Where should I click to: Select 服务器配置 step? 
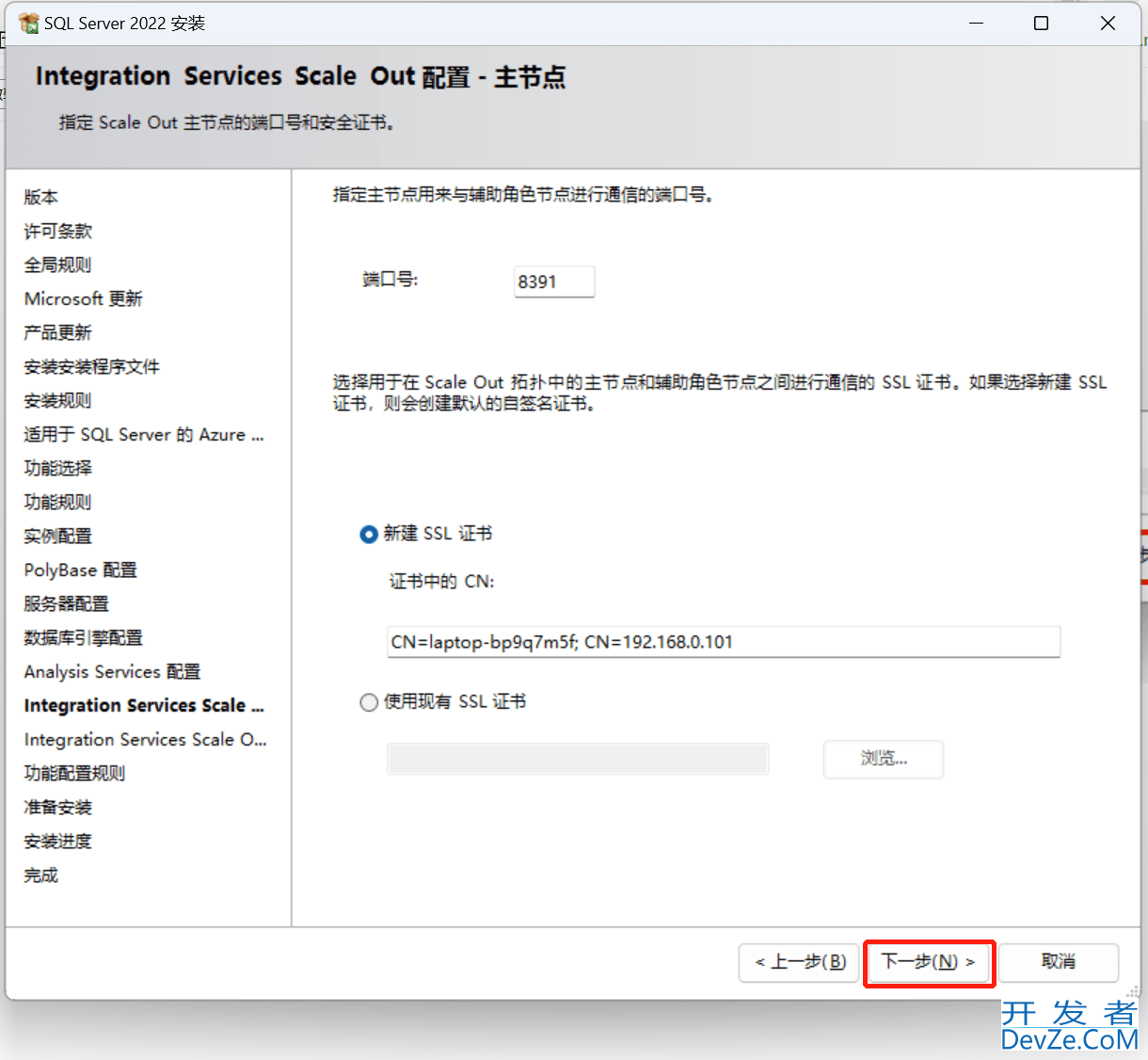pyautogui.click(x=67, y=603)
